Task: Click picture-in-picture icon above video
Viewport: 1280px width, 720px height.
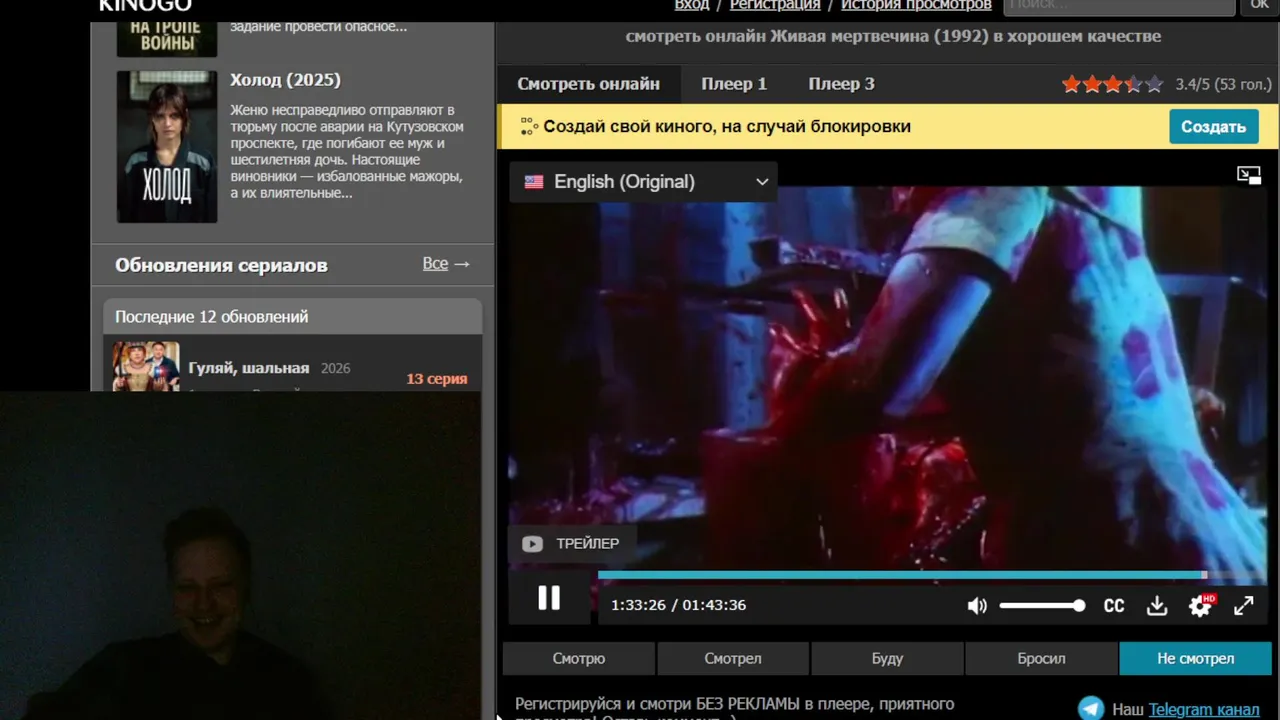Action: tap(1248, 175)
